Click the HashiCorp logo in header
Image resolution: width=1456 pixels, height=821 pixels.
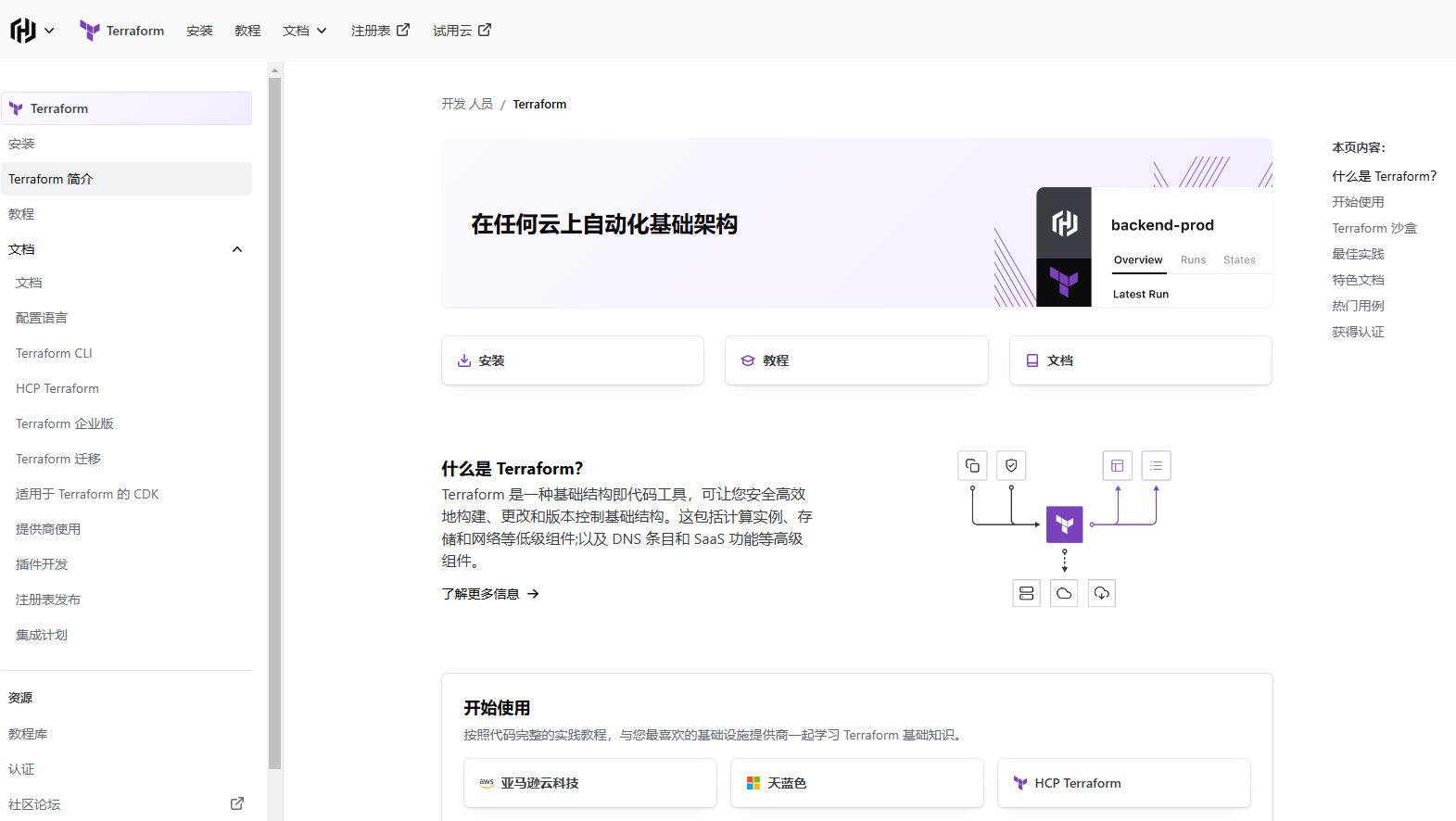pos(23,31)
